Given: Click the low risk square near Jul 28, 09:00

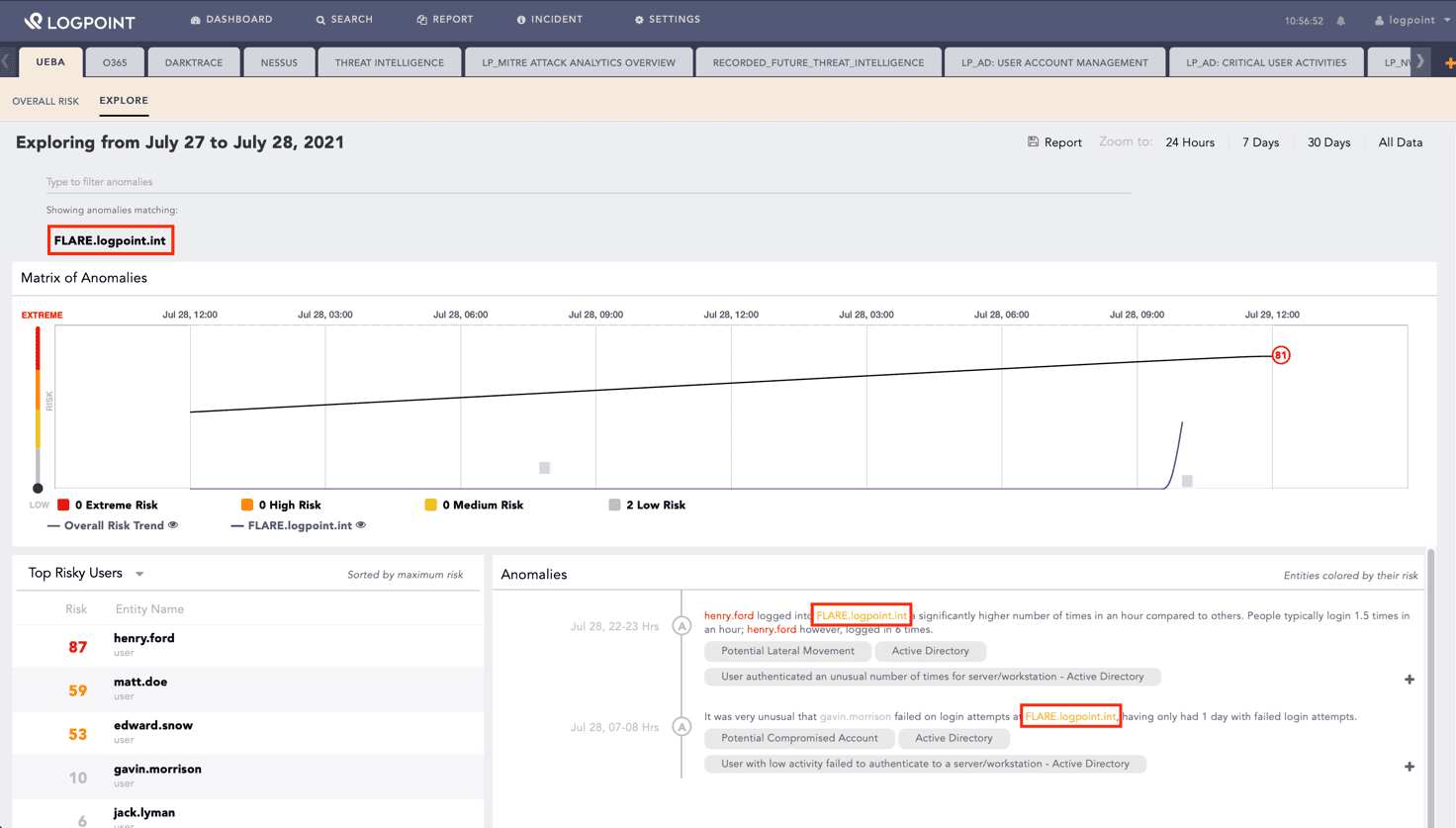Looking at the screenshot, I should coord(1187,481).
